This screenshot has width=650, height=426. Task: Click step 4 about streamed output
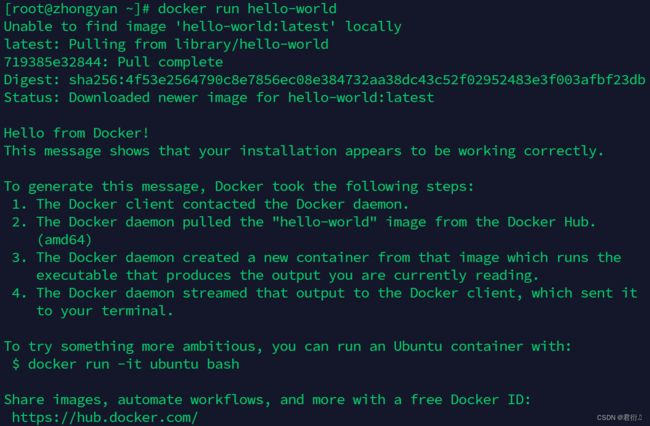pos(324,302)
